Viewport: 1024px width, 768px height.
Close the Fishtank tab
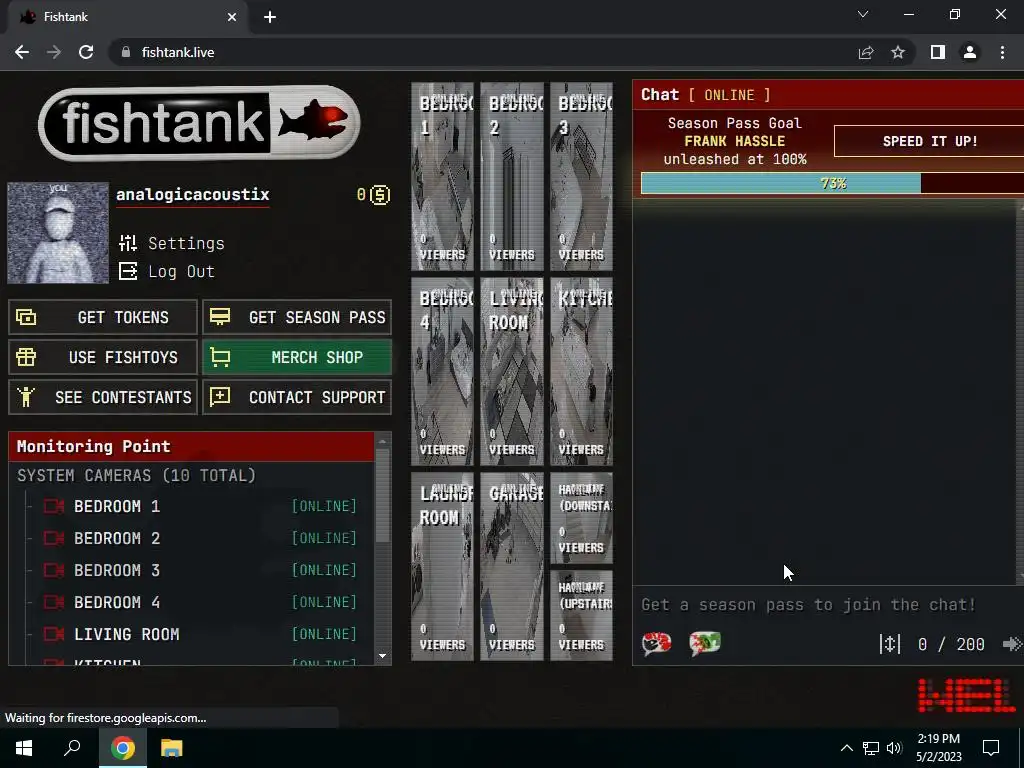(232, 17)
